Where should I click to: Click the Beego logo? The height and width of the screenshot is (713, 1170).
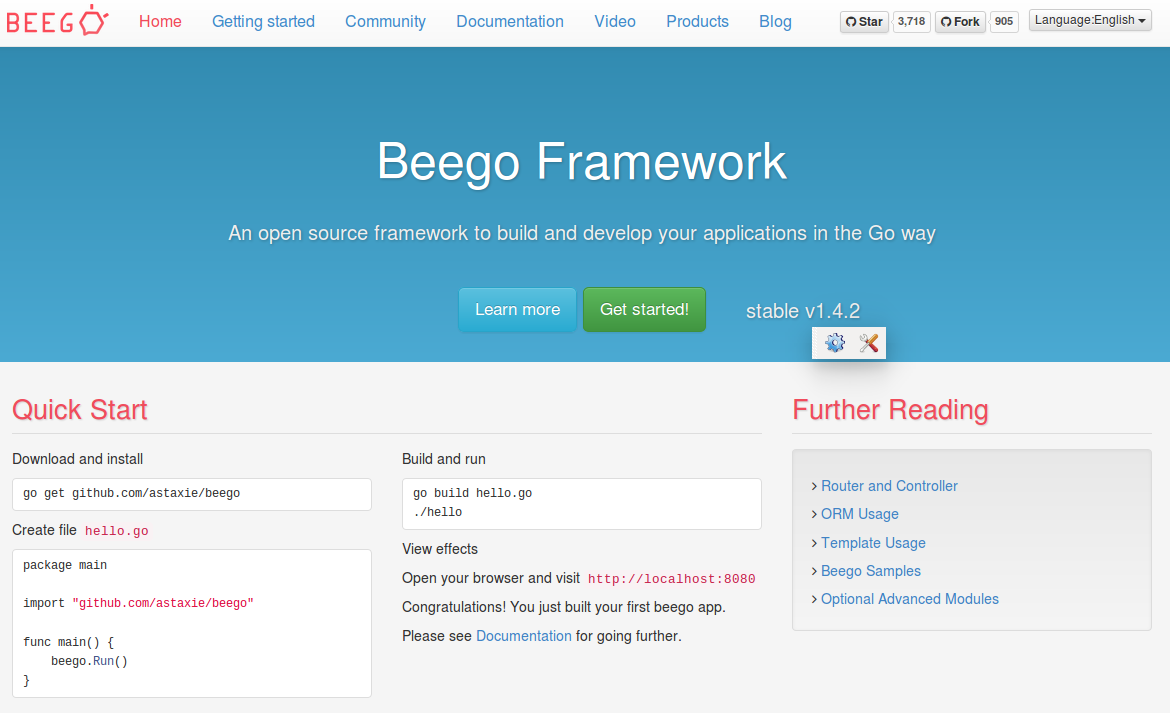[57, 21]
